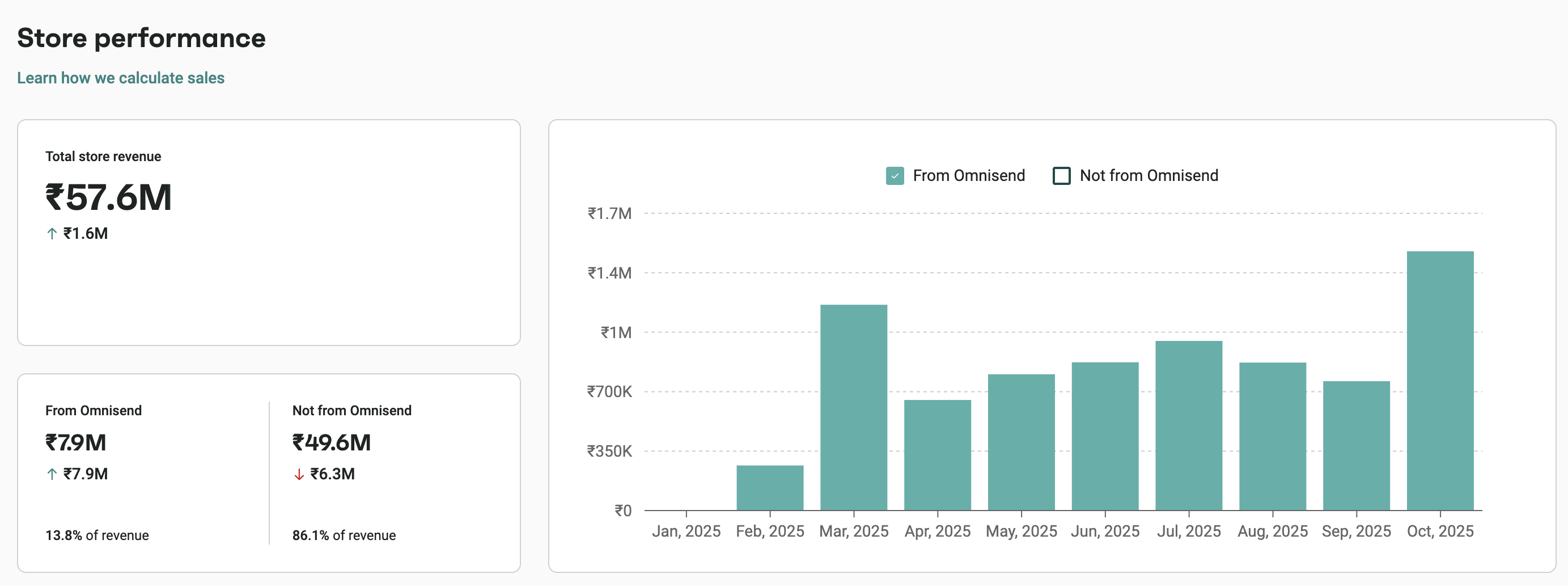This screenshot has height=586, width=1568.
Task: Click the Mar, 2025 revenue bar
Action: 853,407
